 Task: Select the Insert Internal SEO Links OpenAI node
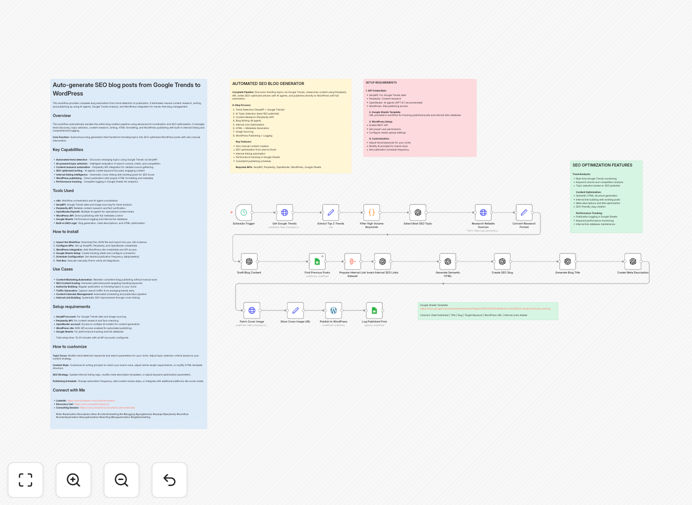(x=382, y=261)
